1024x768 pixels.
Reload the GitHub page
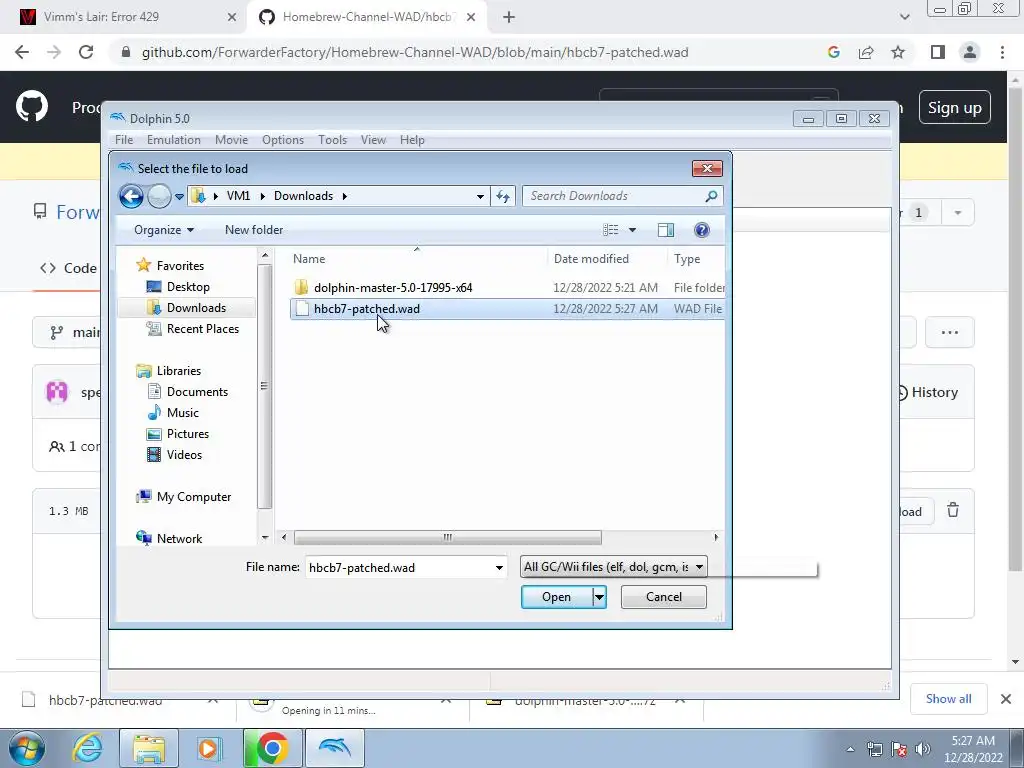[86, 52]
